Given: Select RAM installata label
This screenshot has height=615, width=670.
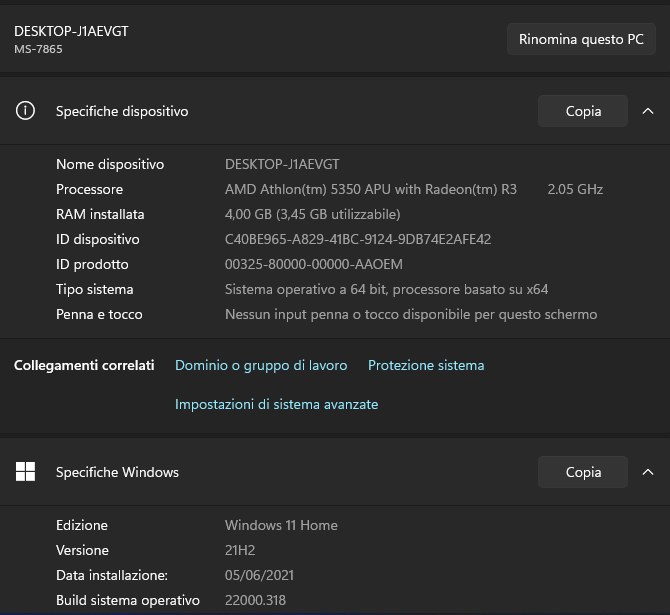Looking at the screenshot, I should pos(100,214).
